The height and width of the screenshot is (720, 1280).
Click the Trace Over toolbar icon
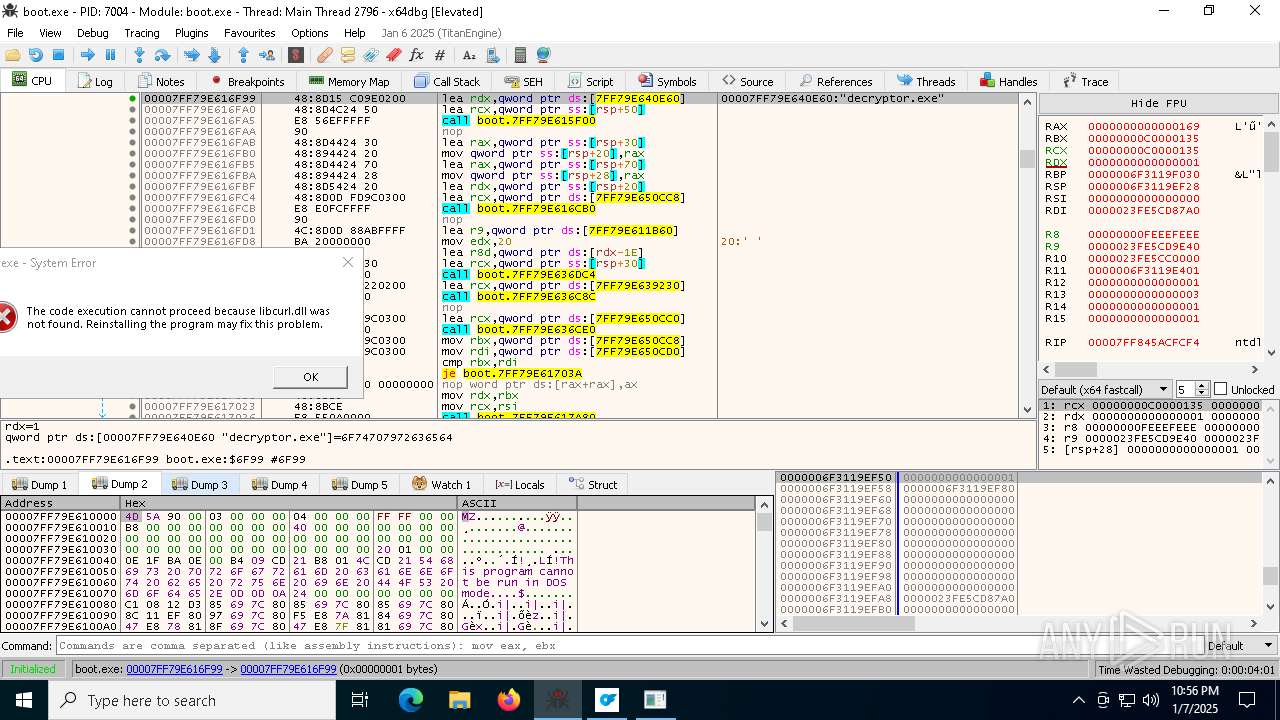coord(214,55)
